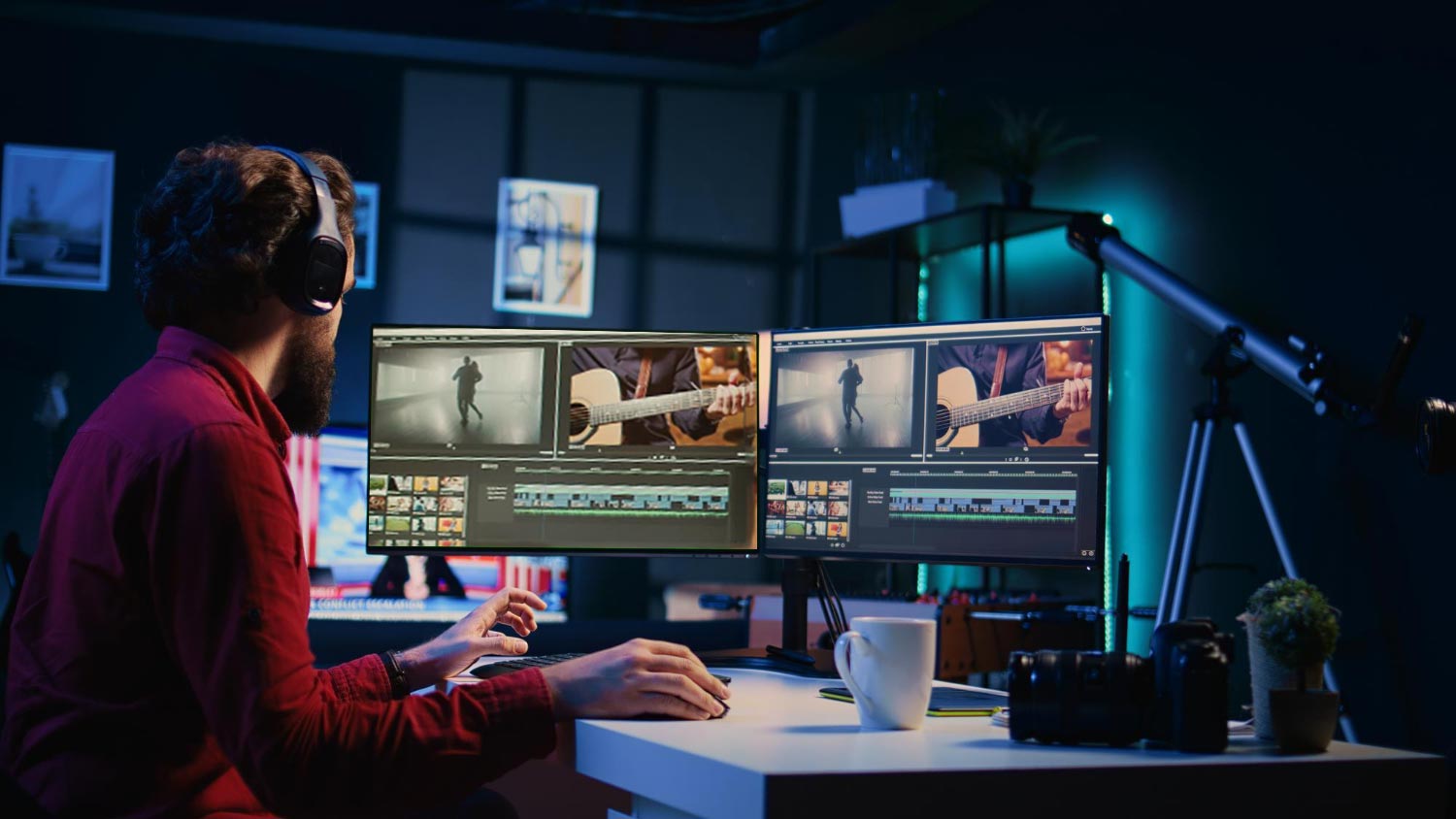Click the timecode display under the source monitor
1456x819 pixels.
click(x=779, y=447)
